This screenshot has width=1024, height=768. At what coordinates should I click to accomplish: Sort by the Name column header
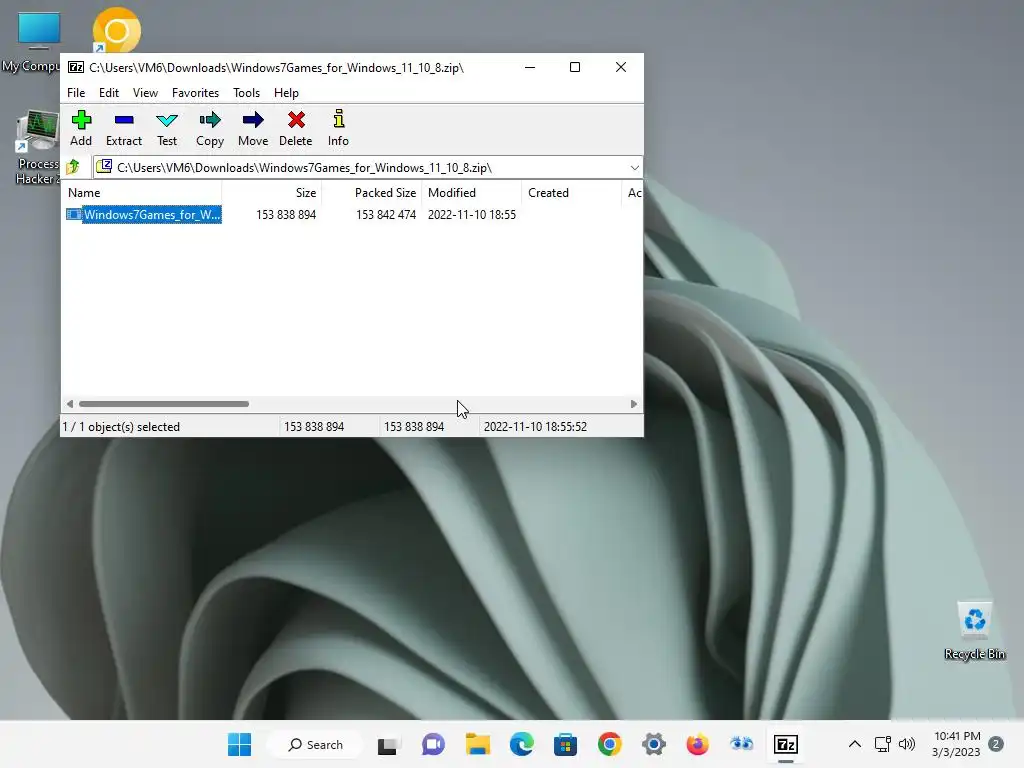coord(142,193)
